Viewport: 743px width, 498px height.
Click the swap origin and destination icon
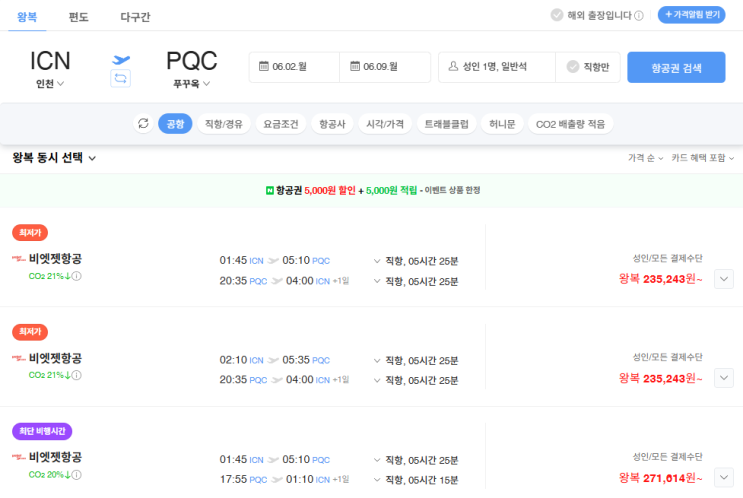pyautogui.click(x=121, y=77)
